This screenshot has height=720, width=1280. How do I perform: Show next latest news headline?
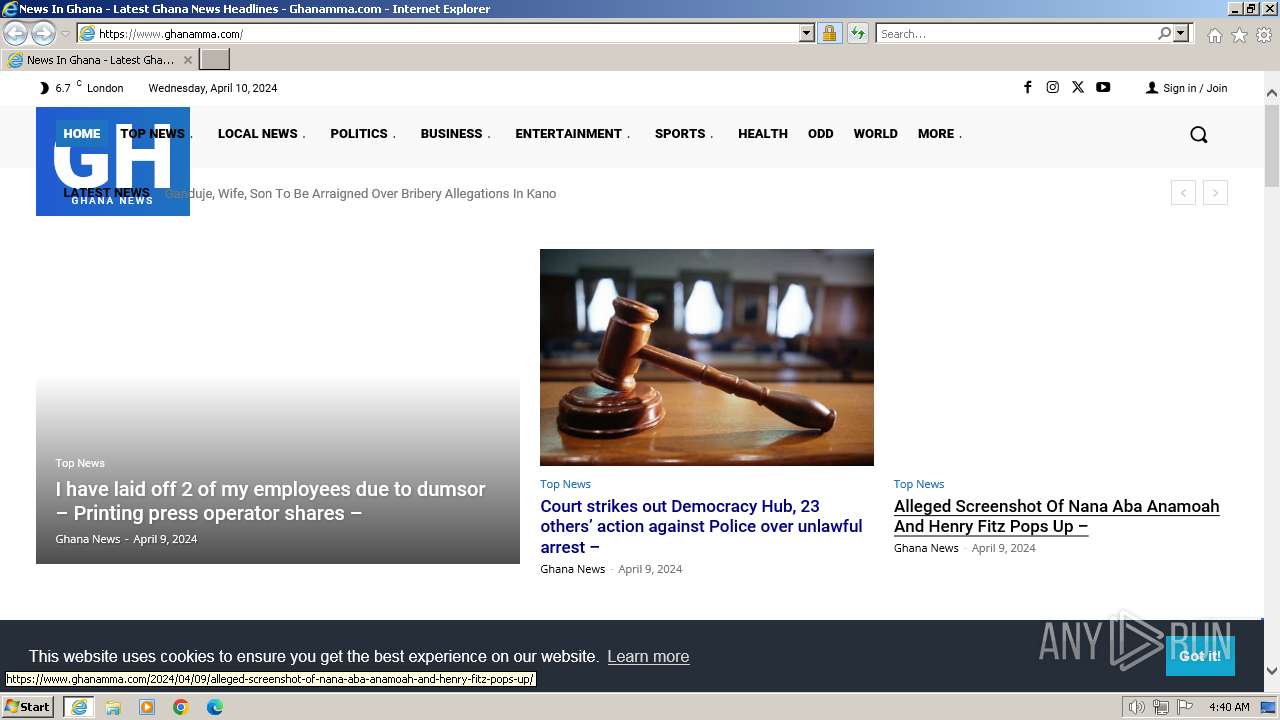[x=1215, y=193]
